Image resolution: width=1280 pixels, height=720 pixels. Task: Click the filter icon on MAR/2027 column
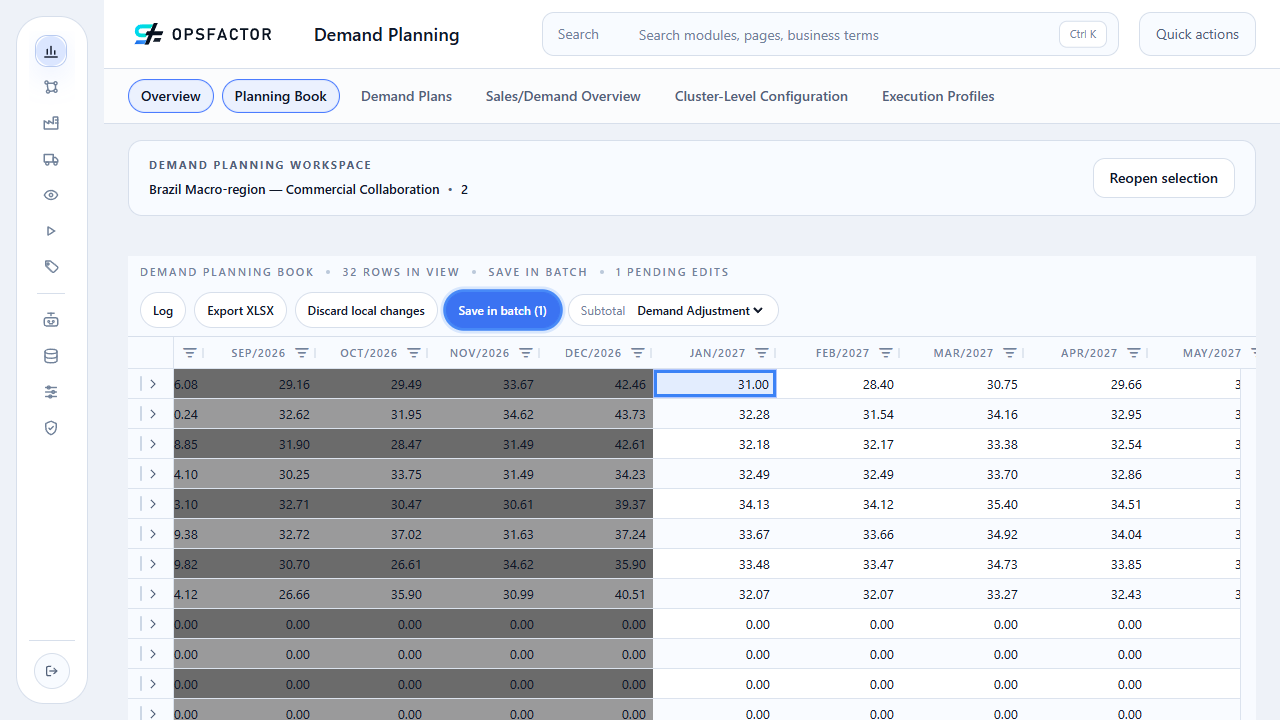[x=1010, y=353]
